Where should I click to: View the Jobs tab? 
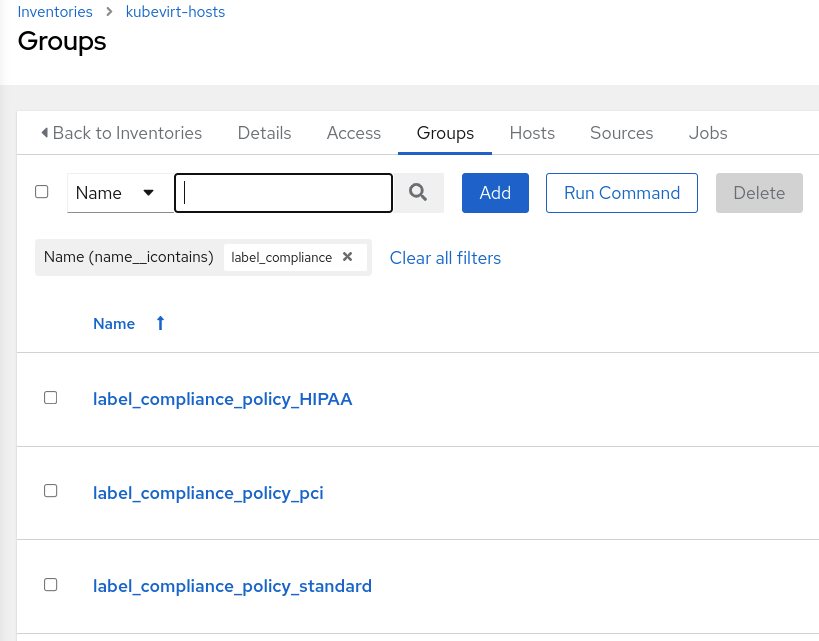(x=708, y=133)
